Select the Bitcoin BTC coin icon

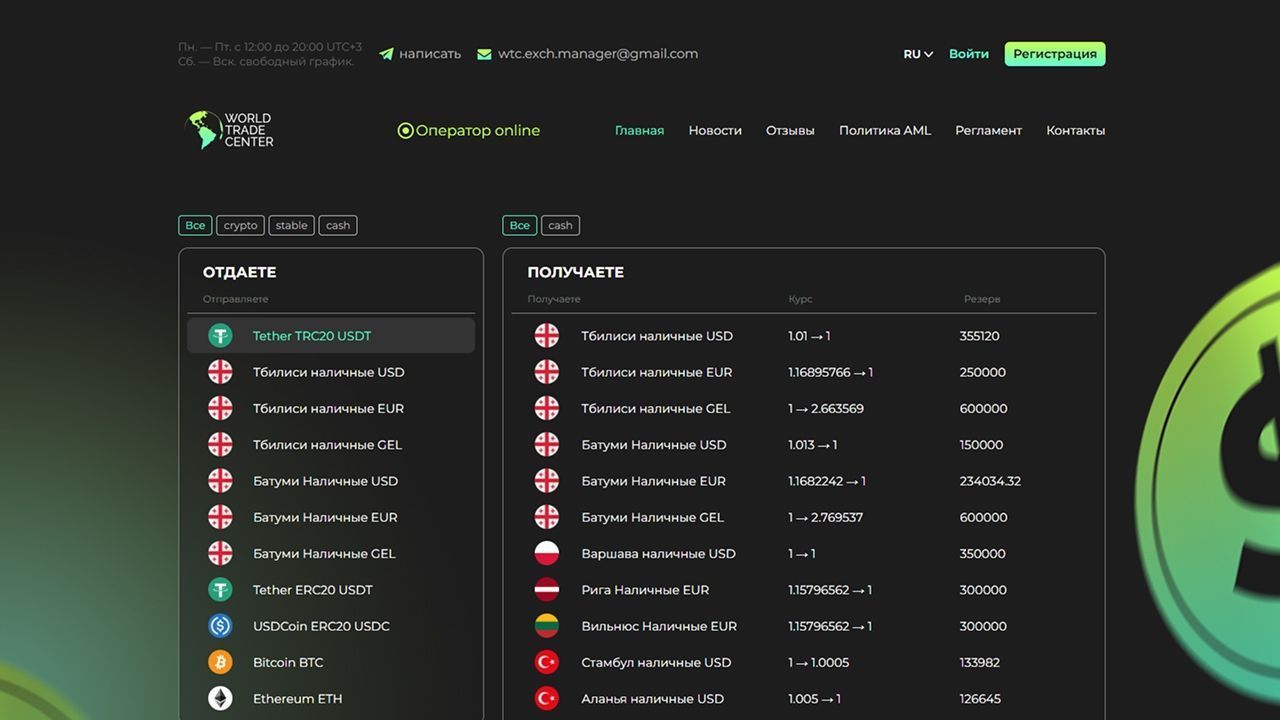tap(220, 662)
